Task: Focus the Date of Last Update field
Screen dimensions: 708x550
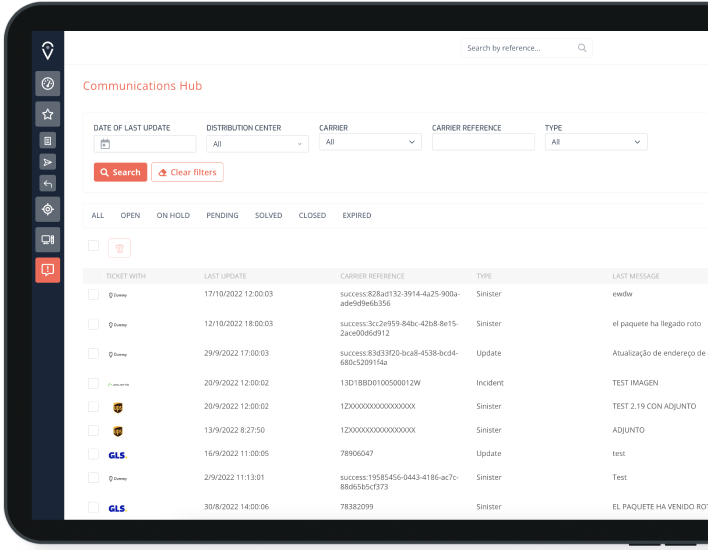Action: (x=144, y=144)
